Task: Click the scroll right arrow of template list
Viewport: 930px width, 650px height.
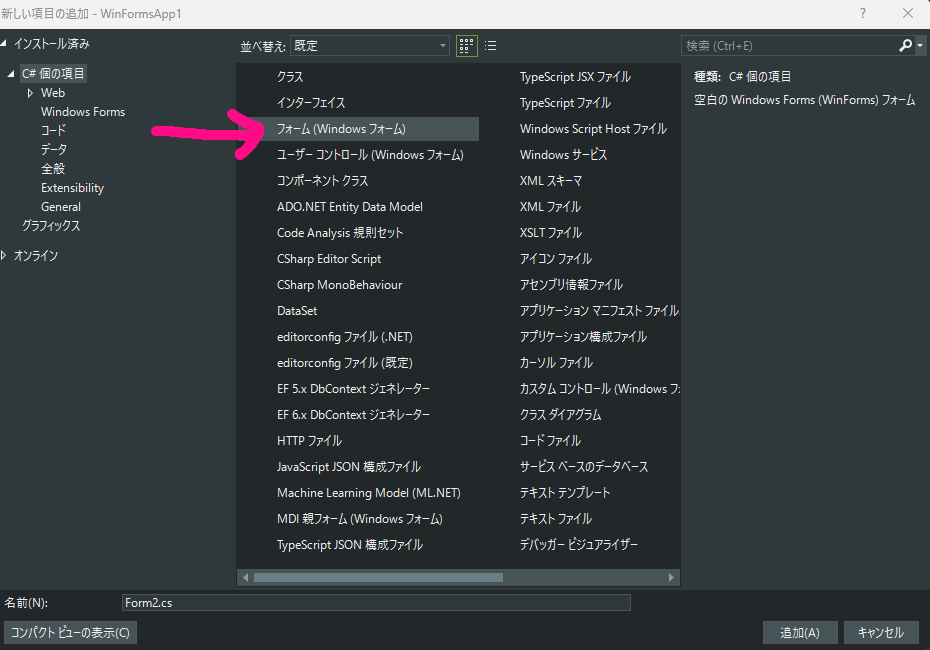Action: (x=671, y=578)
